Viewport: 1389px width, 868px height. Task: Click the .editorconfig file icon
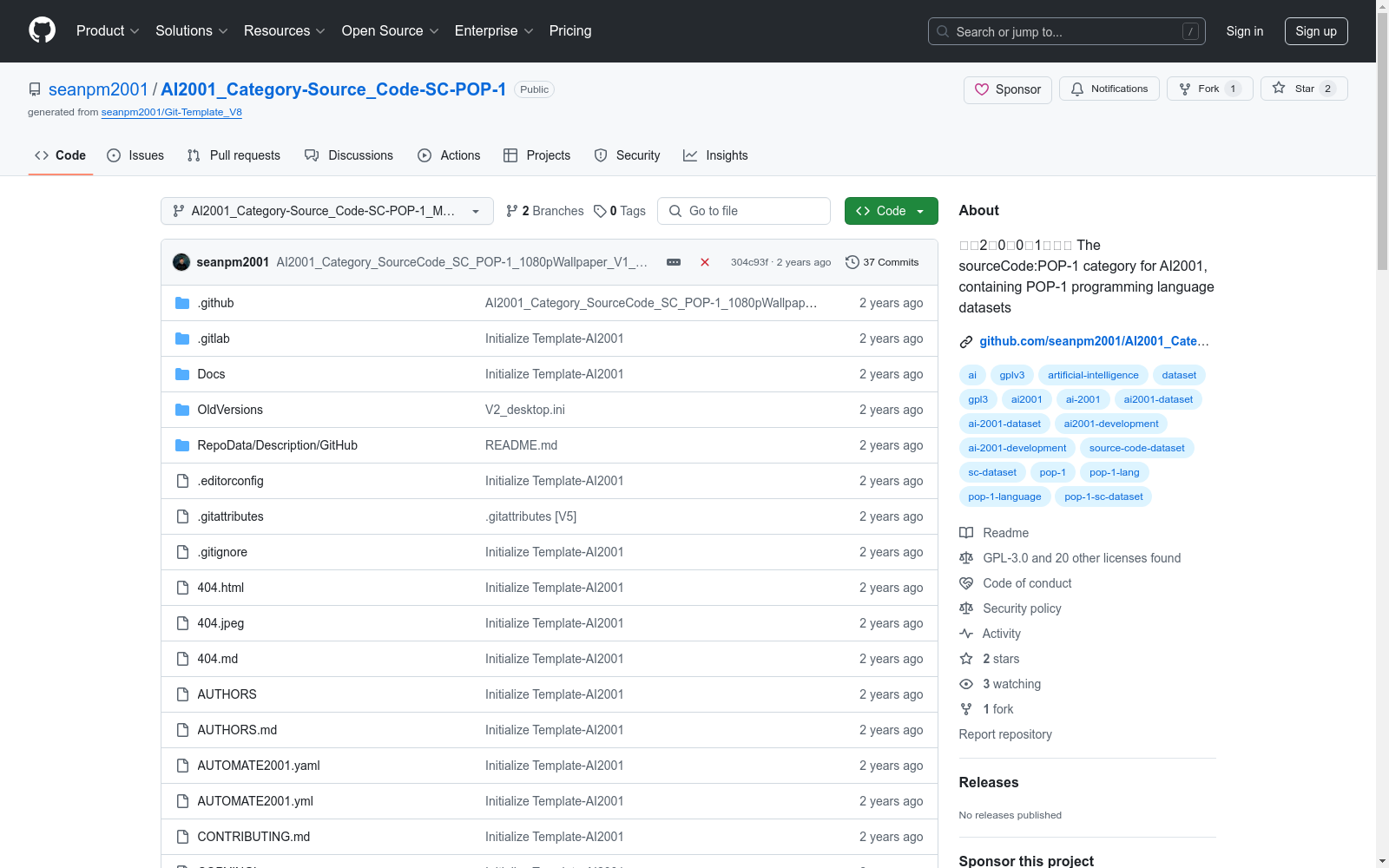tap(182, 481)
